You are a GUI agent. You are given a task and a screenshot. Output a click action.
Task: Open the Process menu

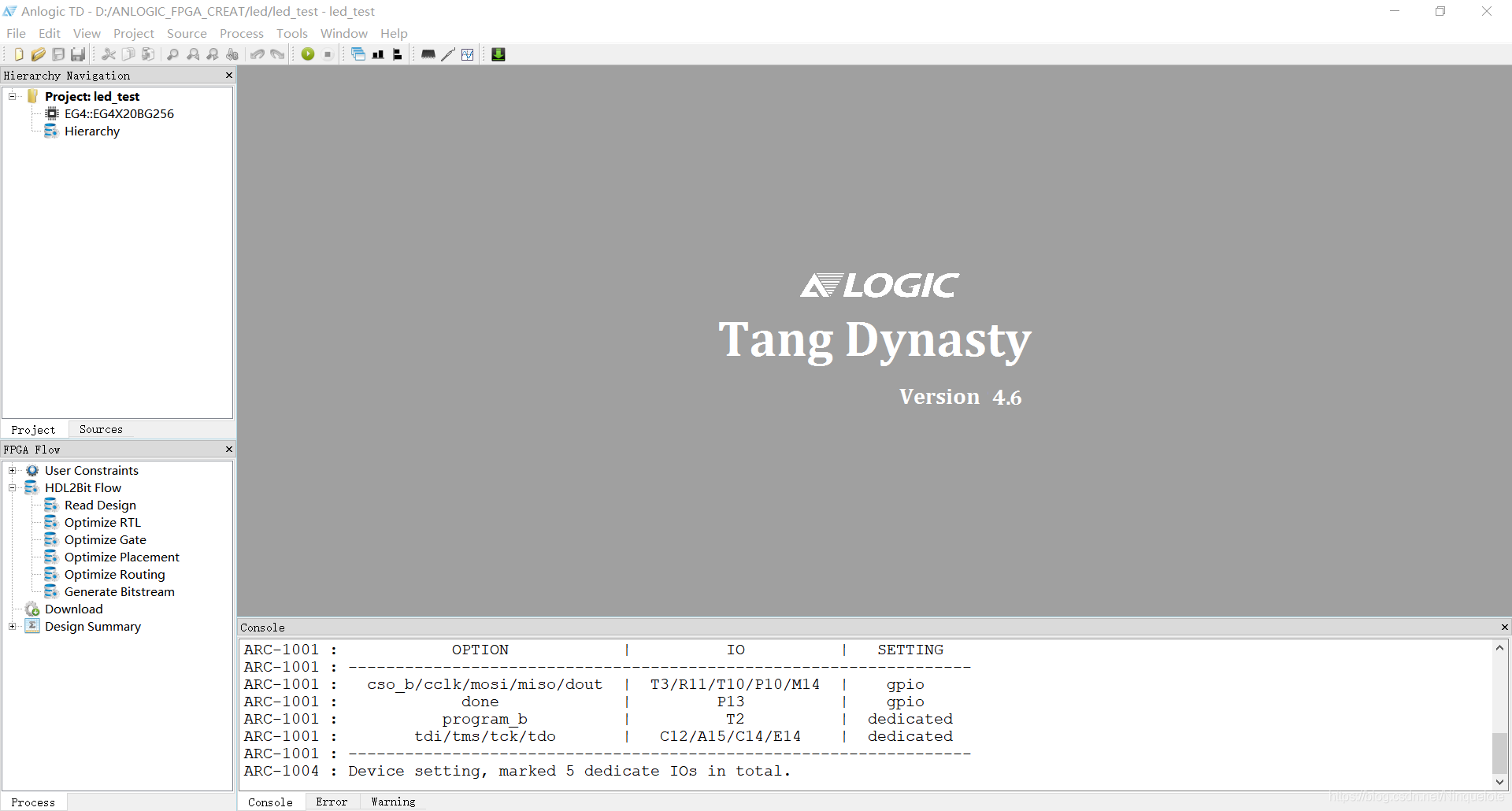tap(242, 33)
